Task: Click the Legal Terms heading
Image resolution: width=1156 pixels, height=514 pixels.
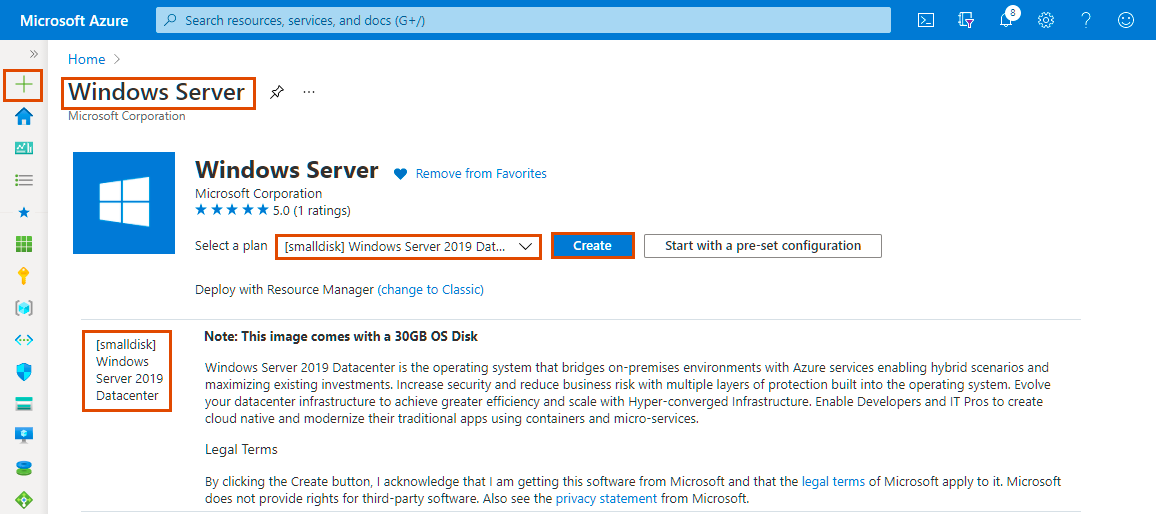Action: pos(241,449)
